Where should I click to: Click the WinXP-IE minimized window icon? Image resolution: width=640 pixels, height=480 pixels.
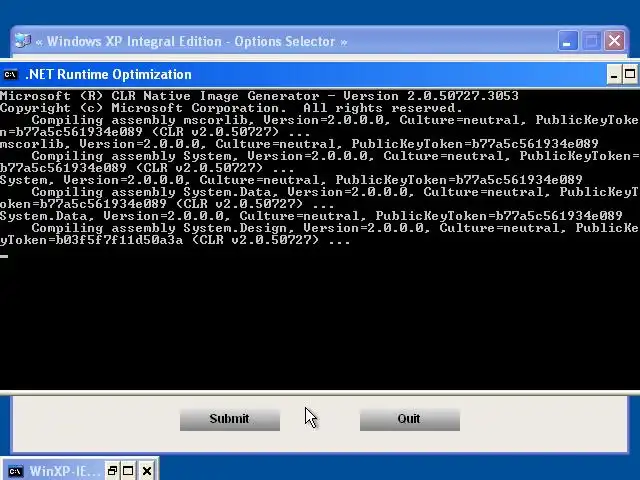coord(15,471)
